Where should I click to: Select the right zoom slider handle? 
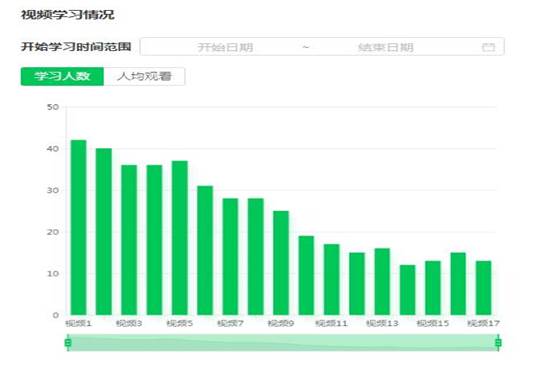pos(498,343)
